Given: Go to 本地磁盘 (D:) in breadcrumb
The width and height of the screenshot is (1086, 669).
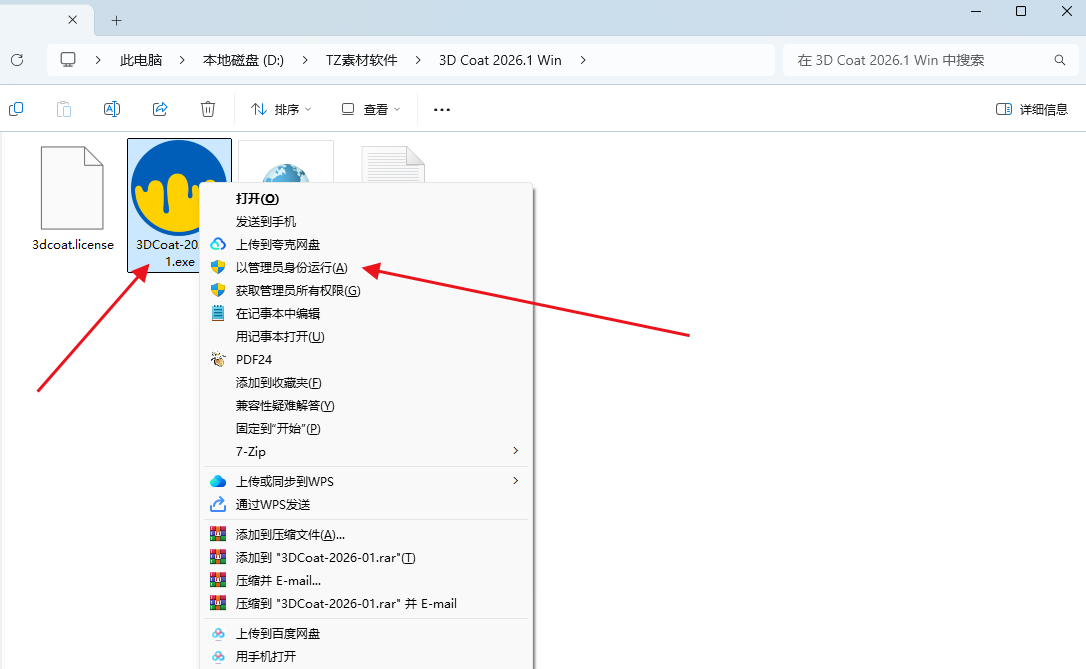Looking at the screenshot, I should 243,60.
